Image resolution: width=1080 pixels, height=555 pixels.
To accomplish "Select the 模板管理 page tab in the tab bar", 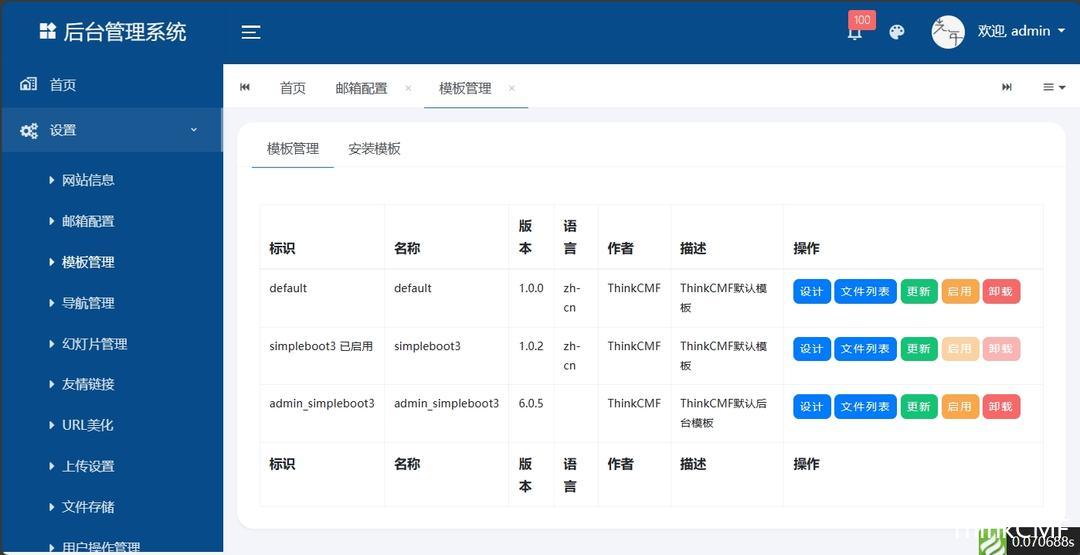I will pos(466,88).
